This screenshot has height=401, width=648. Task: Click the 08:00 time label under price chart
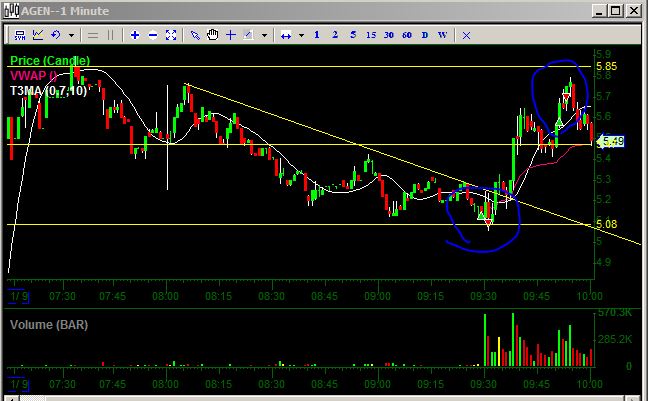tap(165, 296)
